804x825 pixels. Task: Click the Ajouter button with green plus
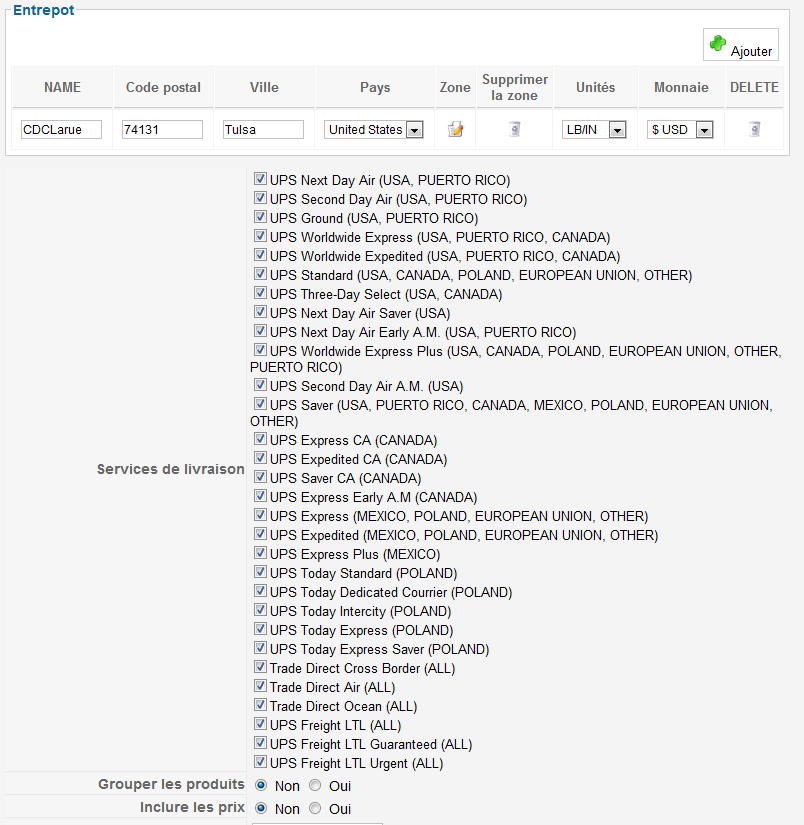740,45
